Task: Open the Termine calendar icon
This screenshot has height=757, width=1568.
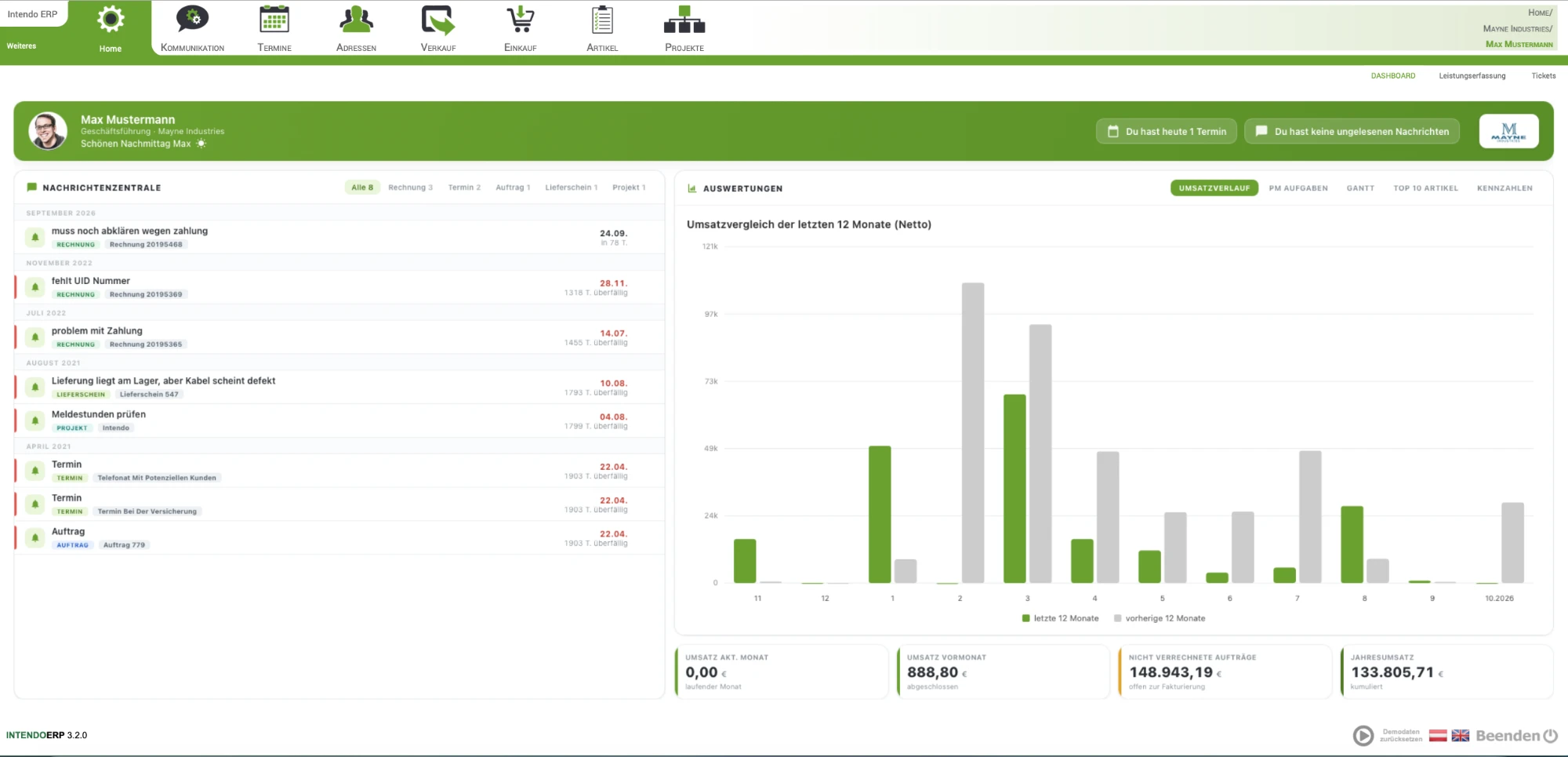Action: pyautogui.click(x=274, y=20)
